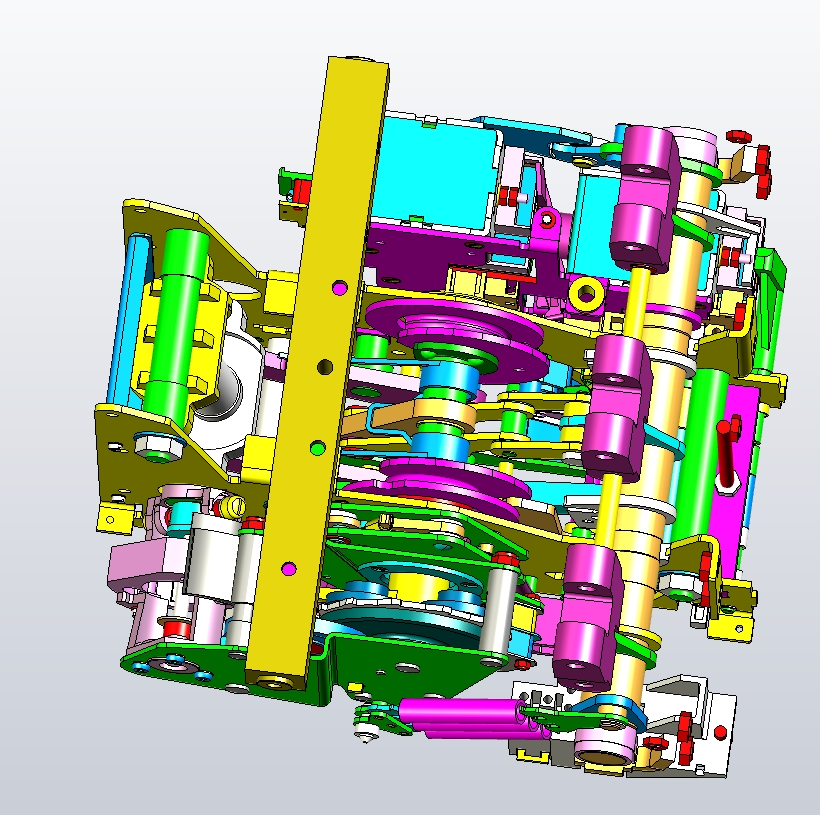This screenshot has height=815, width=820.
Task: Select the middle magenta clamp block
Action: tap(616, 407)
